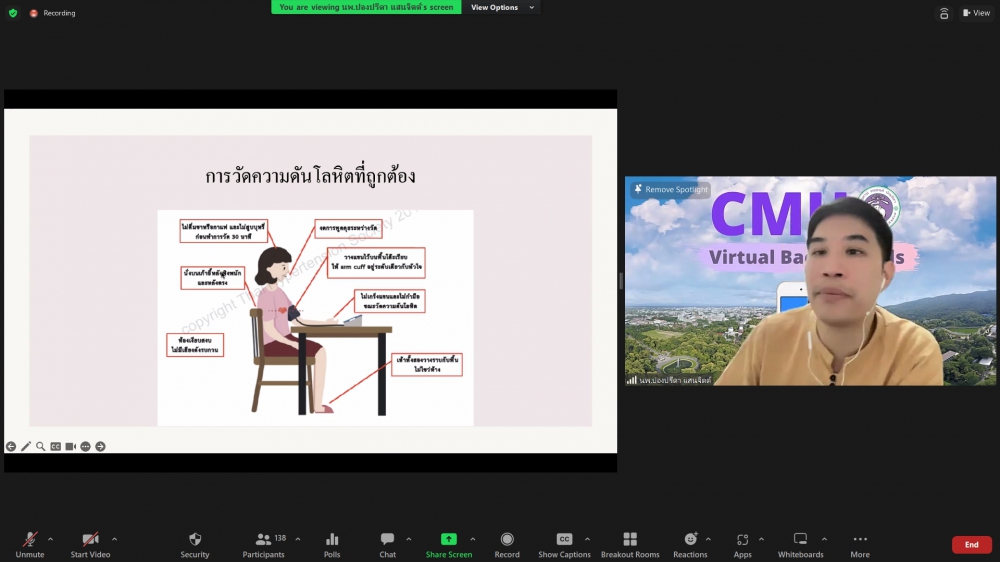
Task: Click Remove Spotlight on speaker video
Action: 671,189
